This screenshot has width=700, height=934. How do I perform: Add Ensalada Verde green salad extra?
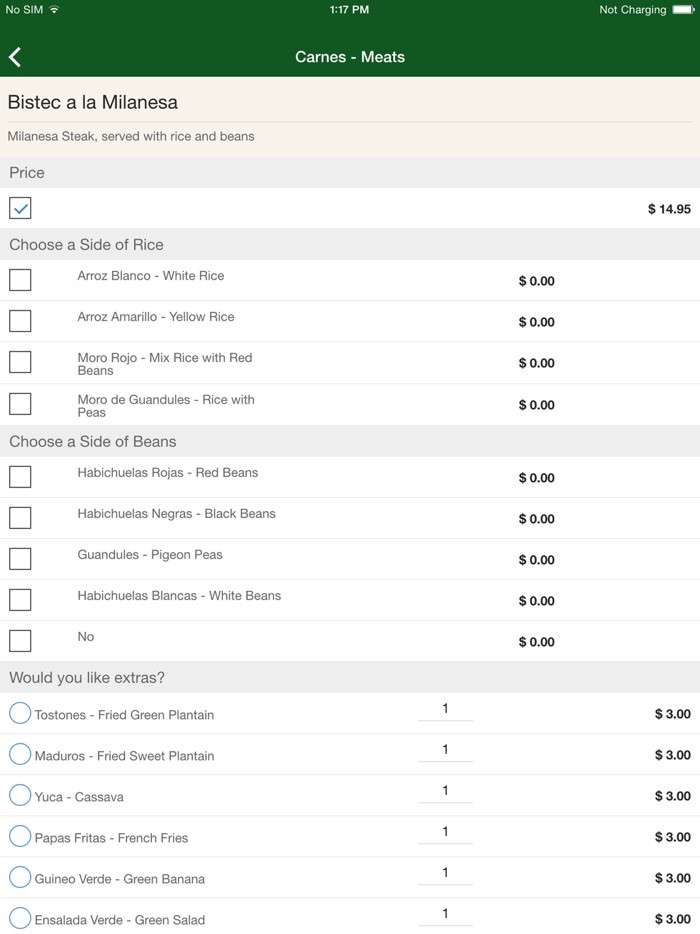tap(20, 918)
